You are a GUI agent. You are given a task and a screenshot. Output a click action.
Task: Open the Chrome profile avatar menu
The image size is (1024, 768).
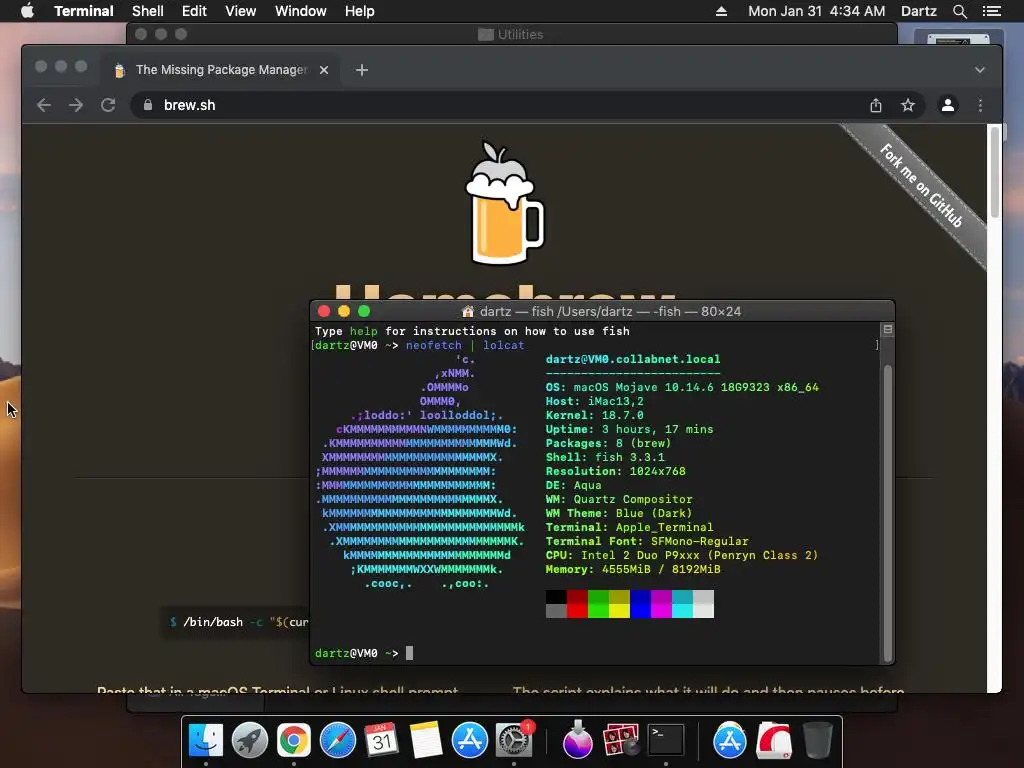(x=948, y=105)
